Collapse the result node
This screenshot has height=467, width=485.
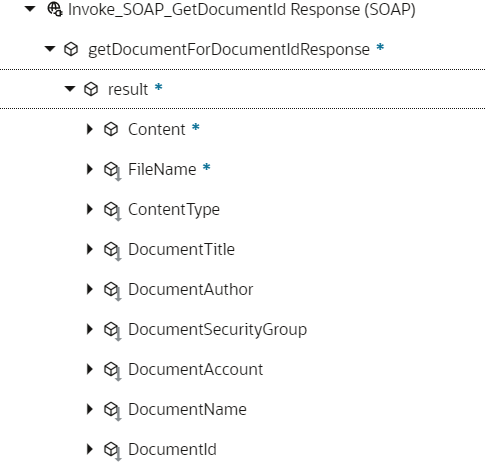(x=70, y=89)
